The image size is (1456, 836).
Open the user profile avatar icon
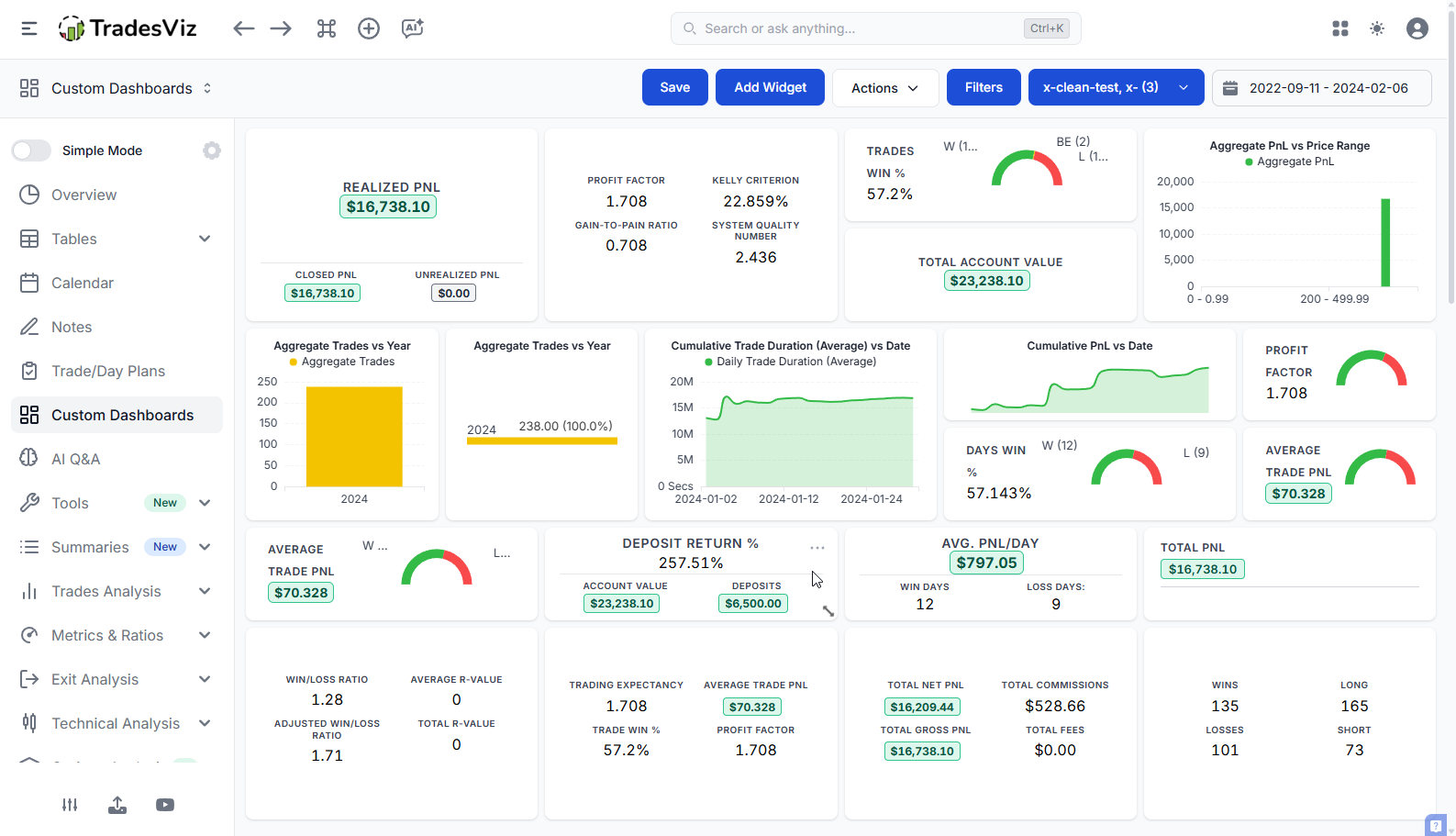click(1417, 28)
